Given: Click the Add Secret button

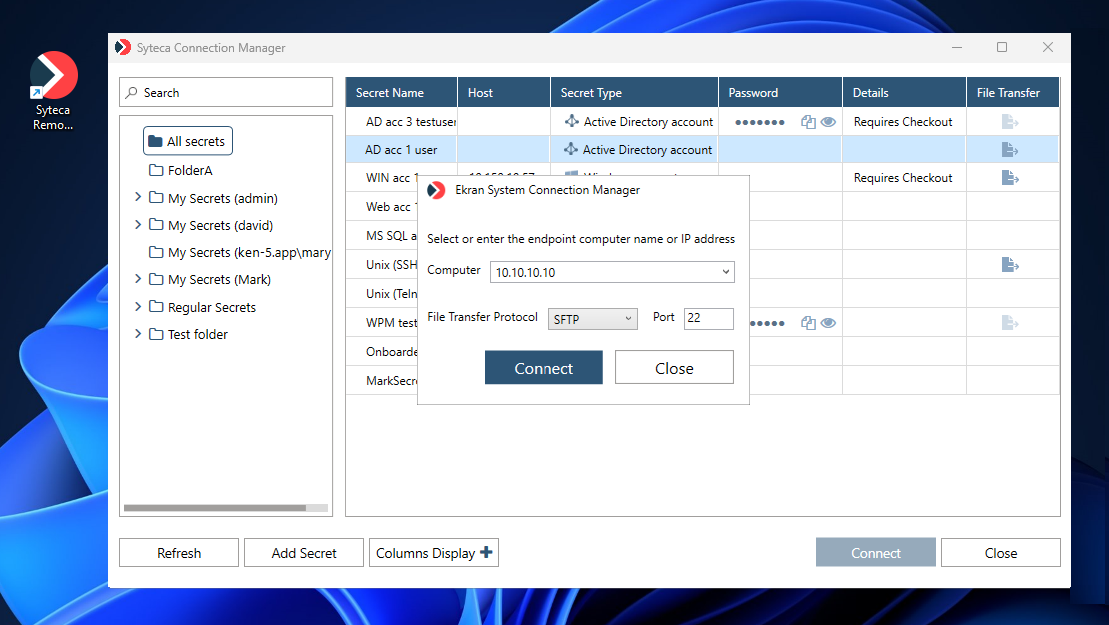Looking at the screenshot, I should [304, 553].
